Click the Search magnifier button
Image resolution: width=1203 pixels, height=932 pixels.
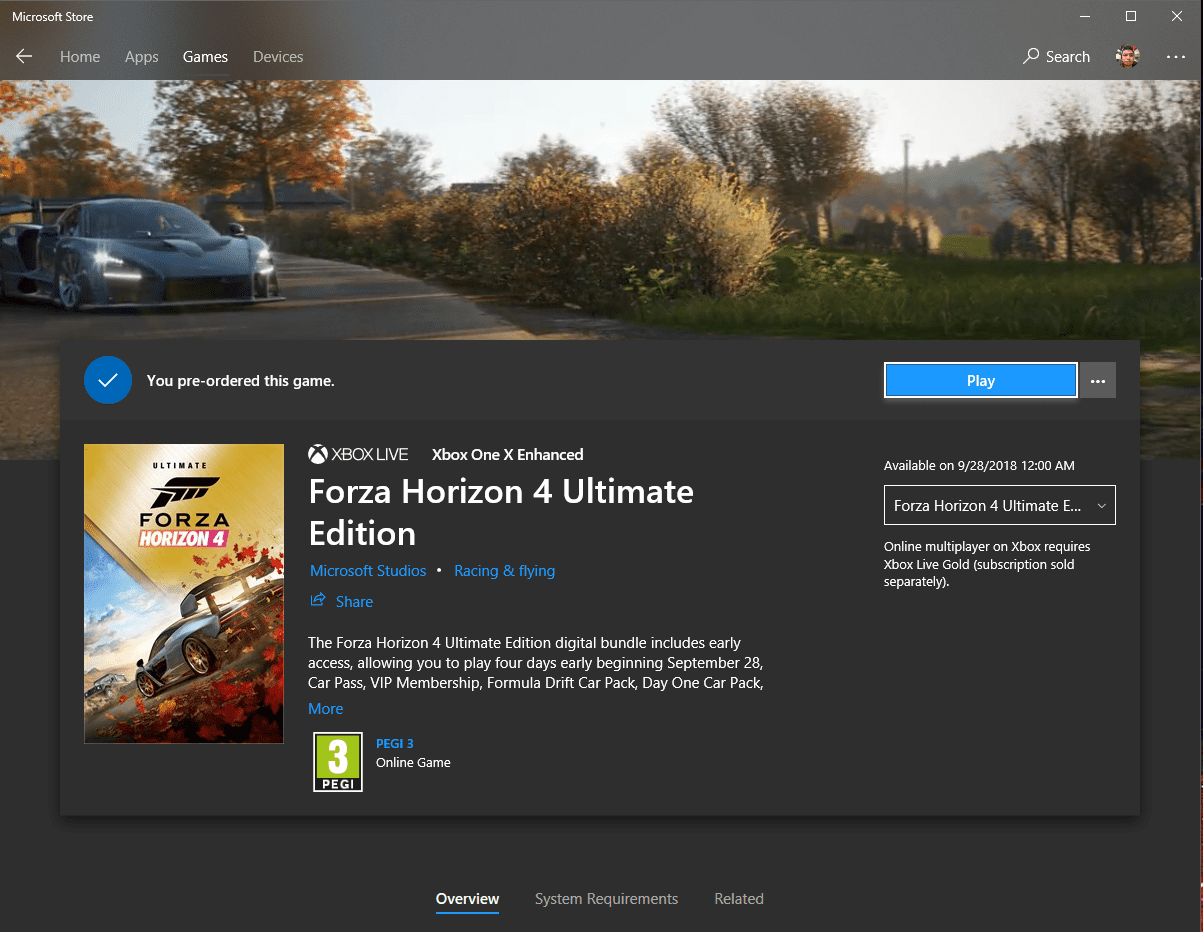pyautogui.click(x=1056, y=57)
